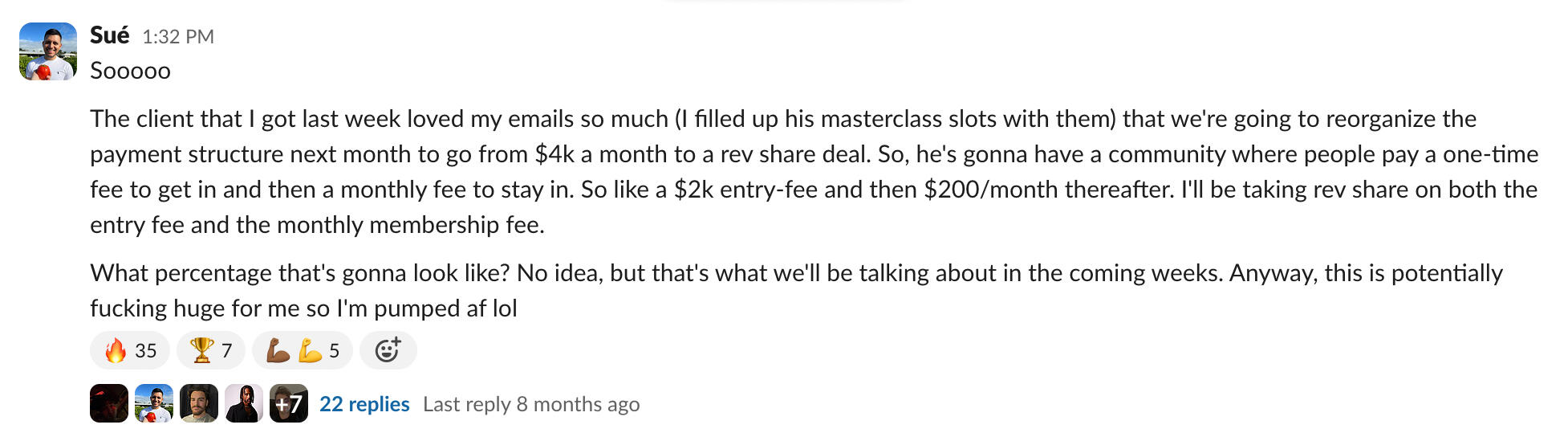
Task: Open Sué's profile picture avatar
Action: pos(47,51)
